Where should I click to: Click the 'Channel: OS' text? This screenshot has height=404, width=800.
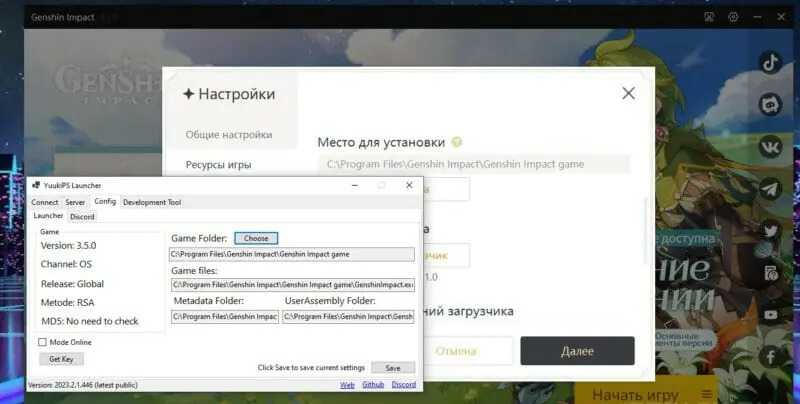pos(66,264)
